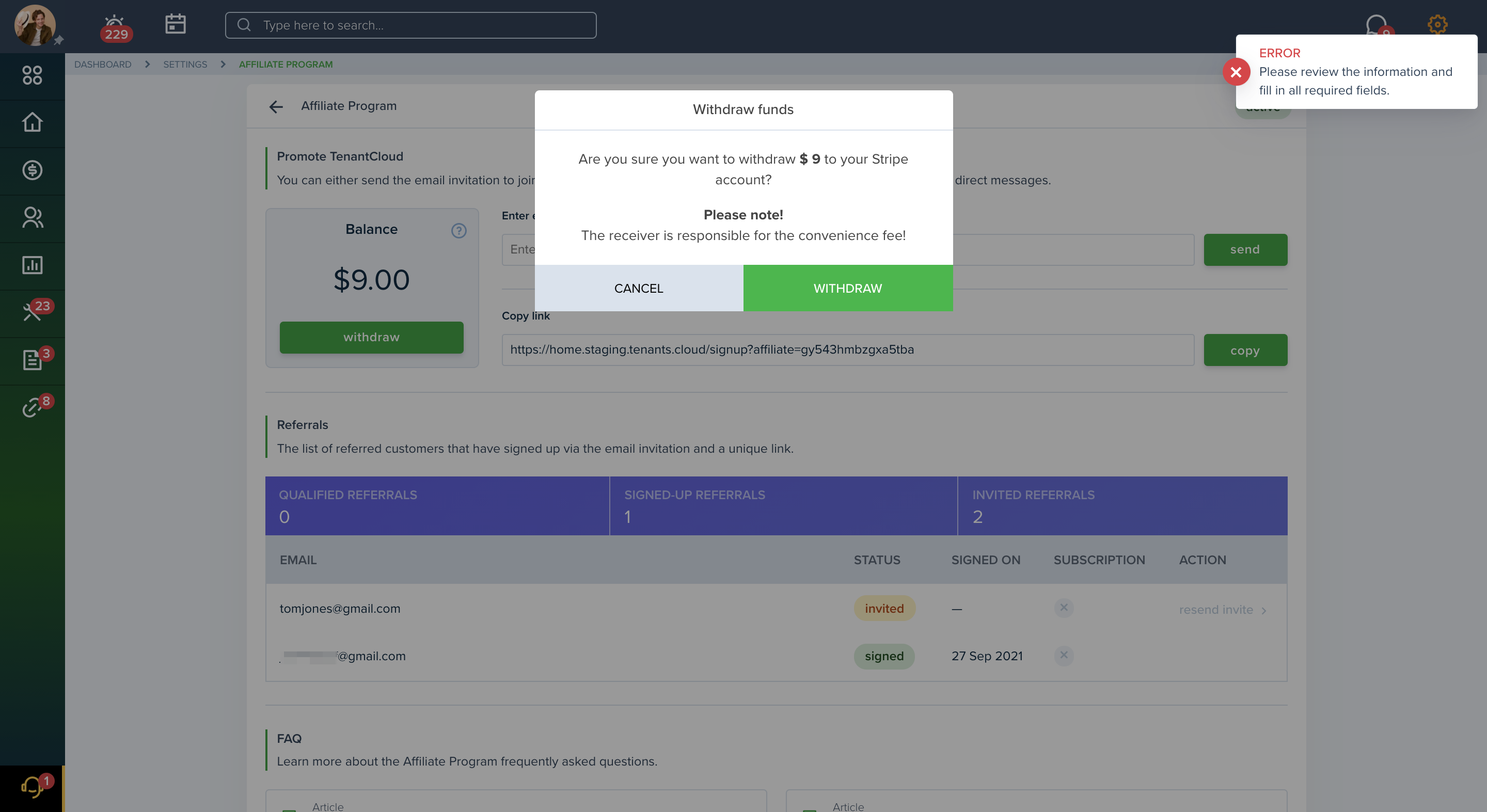The image size is (1487, 812).
Task: Click subscription X icon in signed row
Action: pos(1064,656)
